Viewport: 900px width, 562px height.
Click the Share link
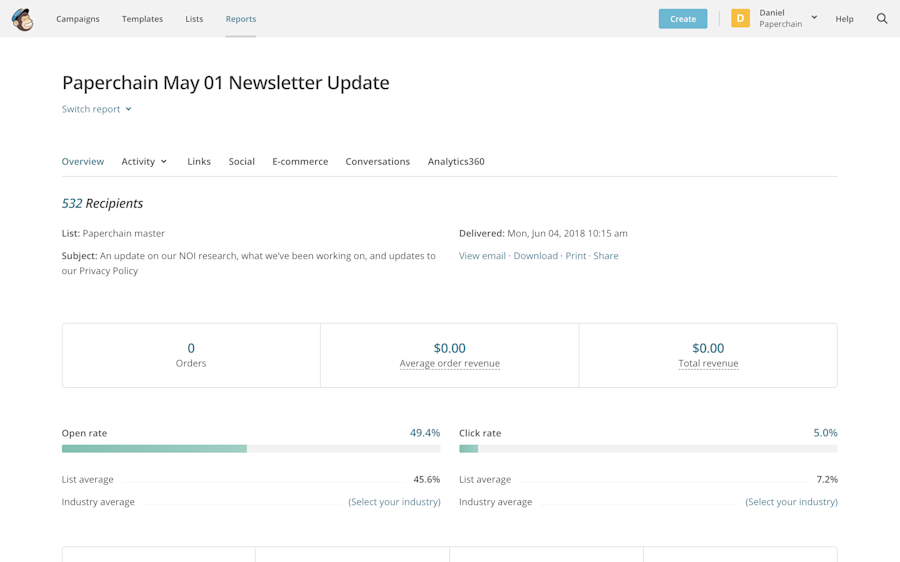[x=606, y=256]
